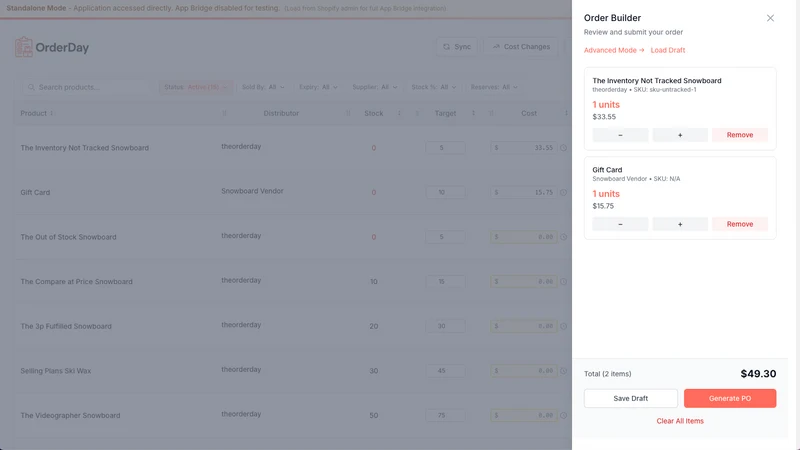Edit cost for Compare at Price Snowboard
800x450 pixels.
[x=523, y=282]
